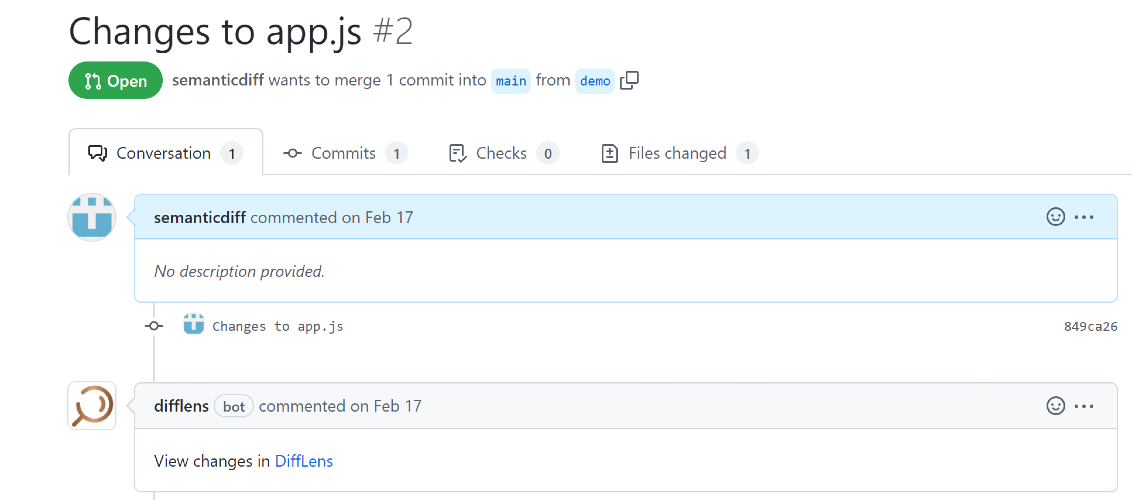
Task: Open 'commented on Feb 17' timestamp by difflens
Action: [x=340, y=406]
